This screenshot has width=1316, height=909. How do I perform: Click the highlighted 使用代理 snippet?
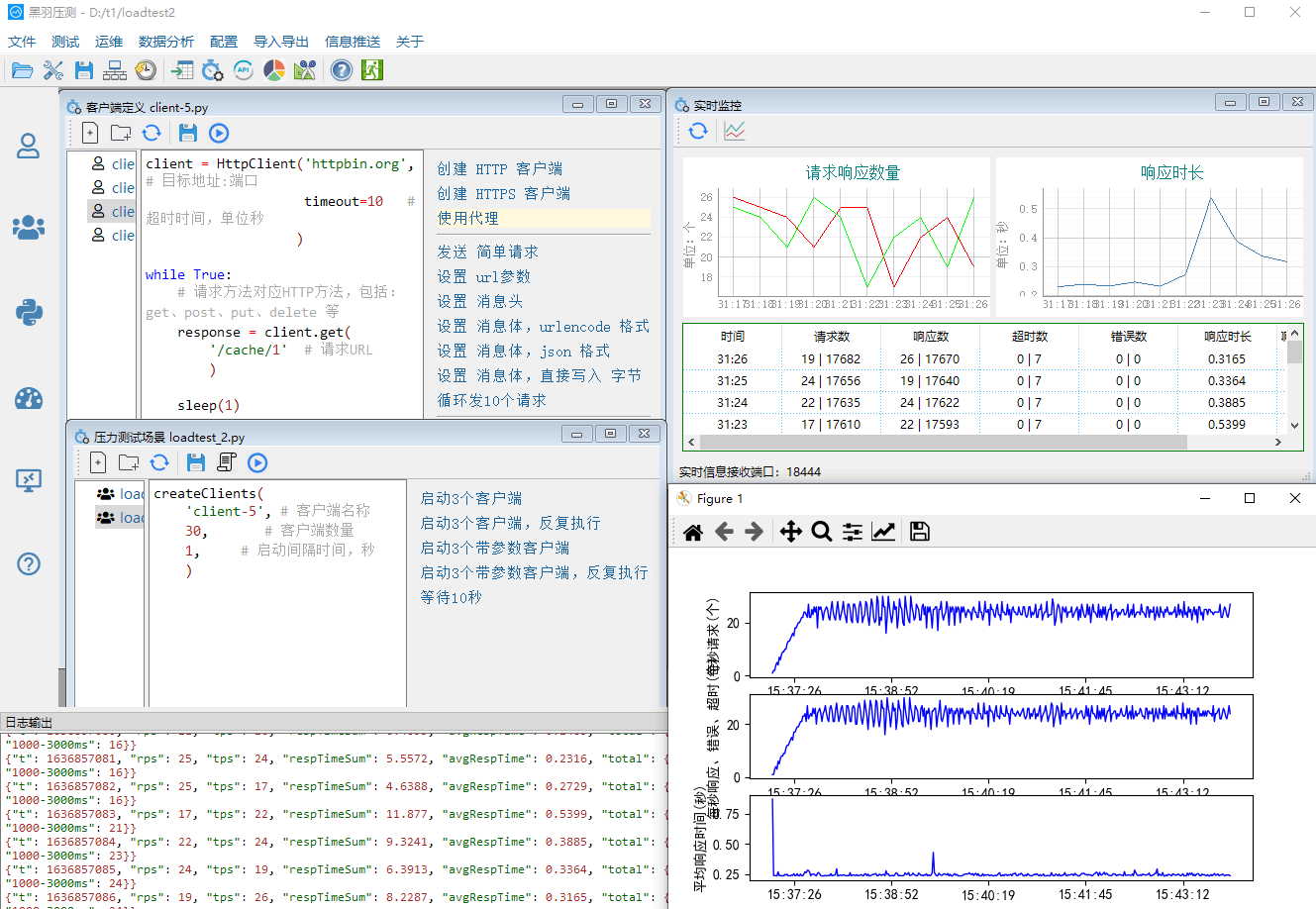tap(544, 219)
